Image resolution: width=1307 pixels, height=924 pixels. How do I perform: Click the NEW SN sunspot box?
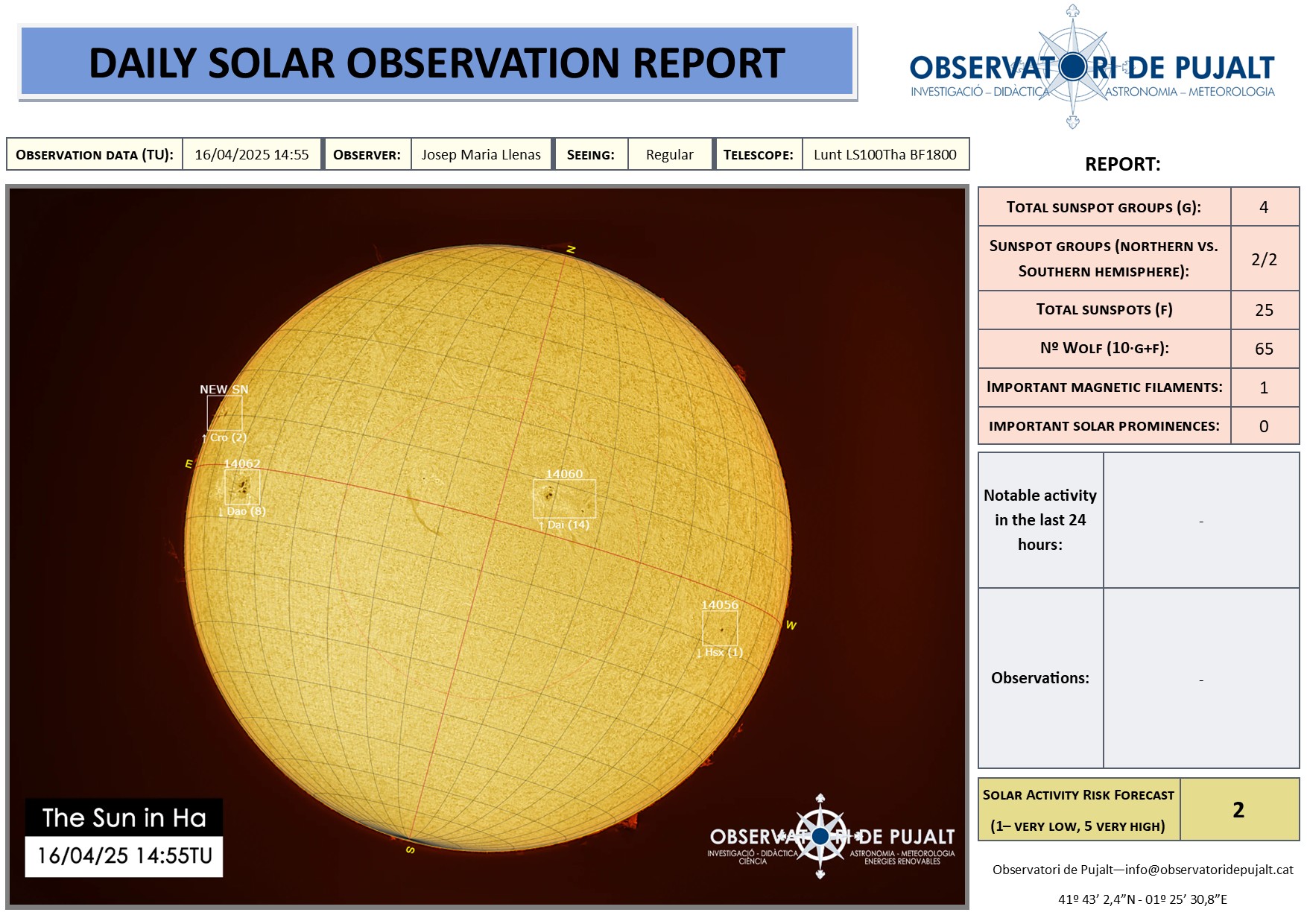click(224, 413)
